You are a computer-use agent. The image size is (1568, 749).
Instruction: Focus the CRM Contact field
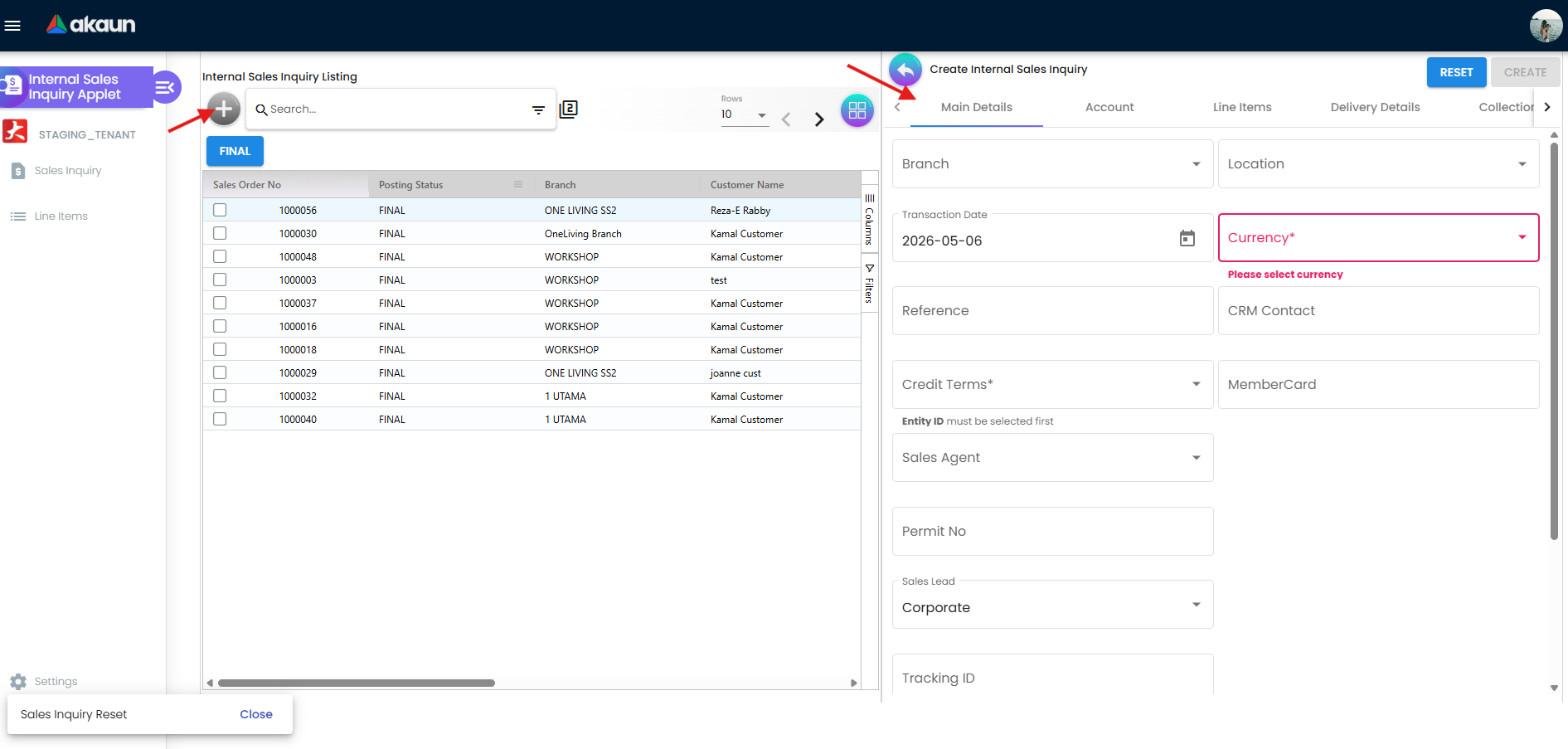1378,310
